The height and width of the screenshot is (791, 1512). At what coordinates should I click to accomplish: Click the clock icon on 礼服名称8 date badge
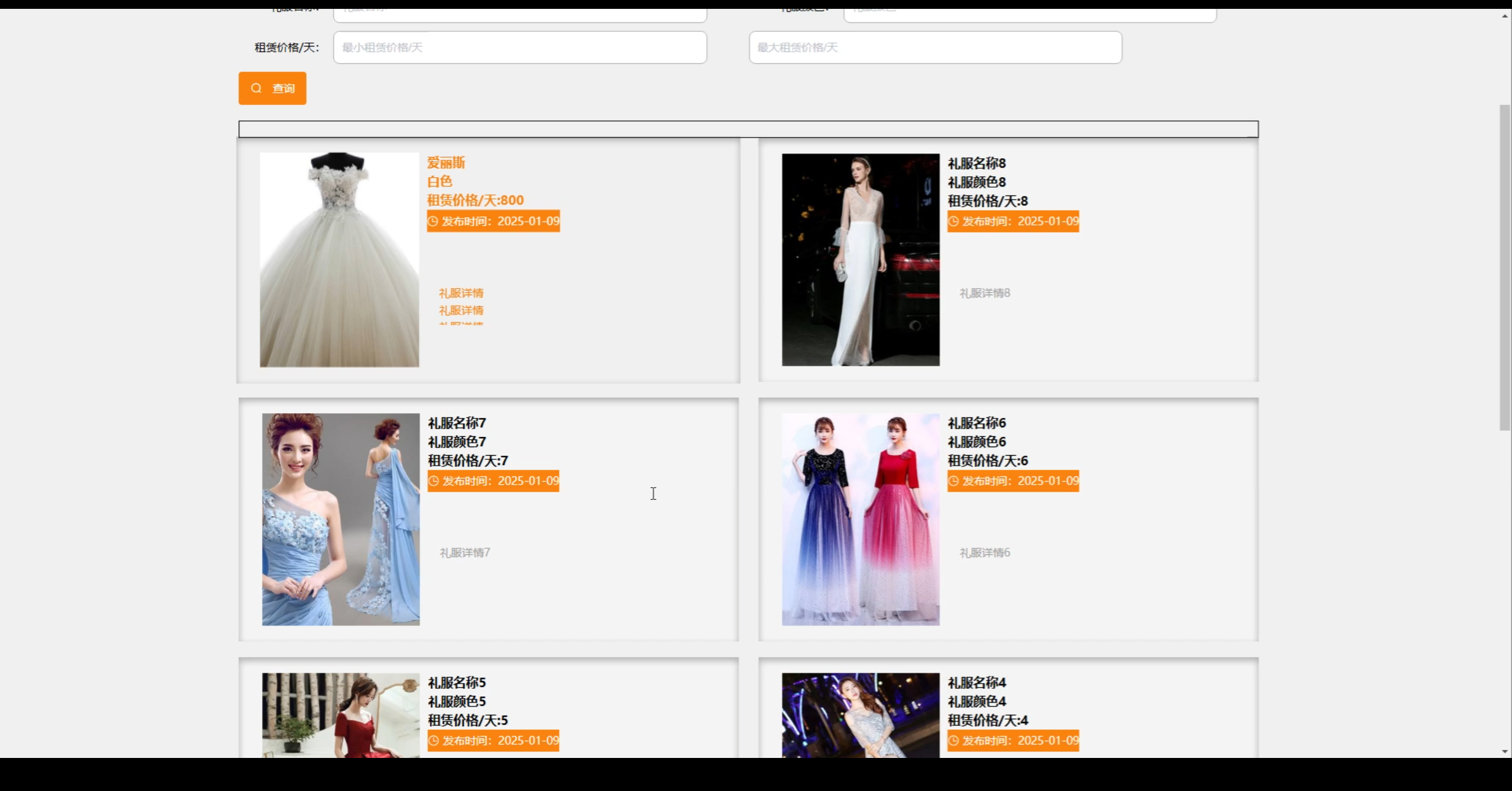pyautogui.click(x=953, y=221)
